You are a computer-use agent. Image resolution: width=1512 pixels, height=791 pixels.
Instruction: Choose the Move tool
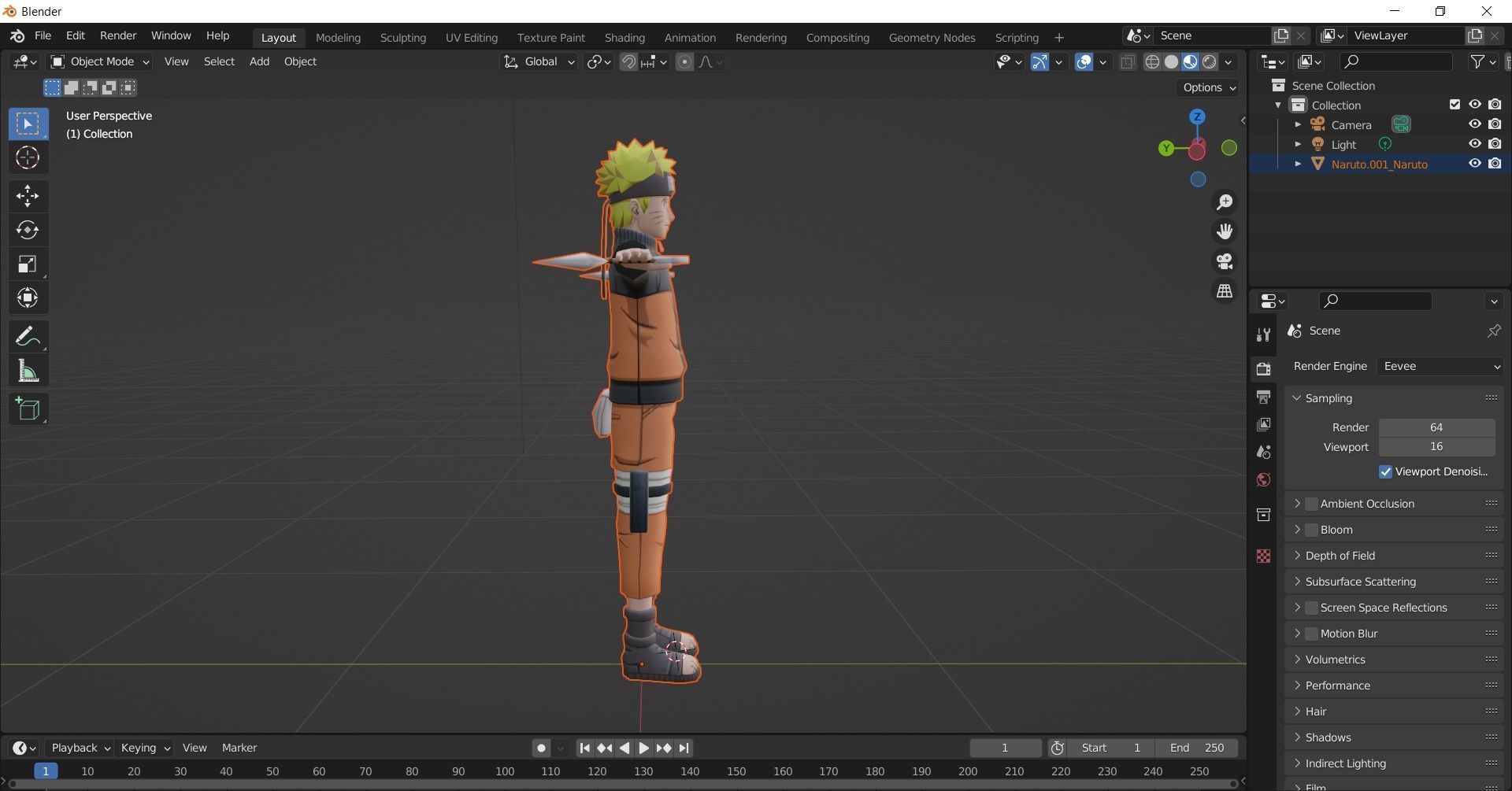(28, 196)
